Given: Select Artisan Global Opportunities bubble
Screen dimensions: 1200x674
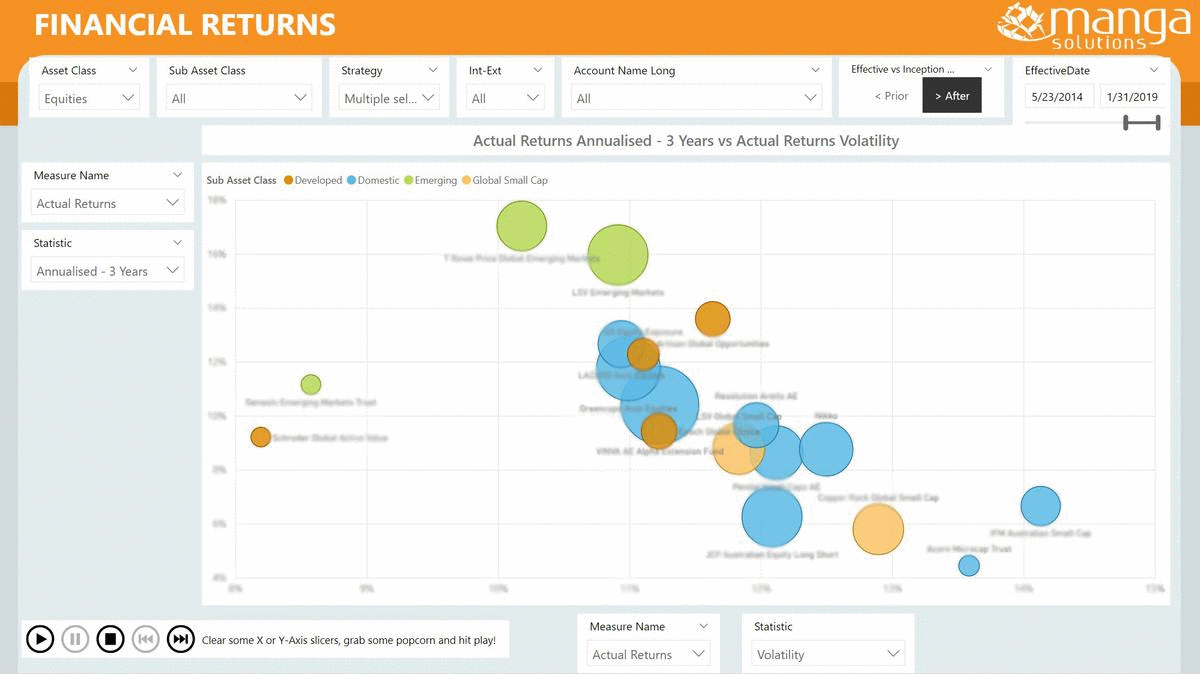Looking at the screenshot, I should pyautogui.click(x=713, y=319).
